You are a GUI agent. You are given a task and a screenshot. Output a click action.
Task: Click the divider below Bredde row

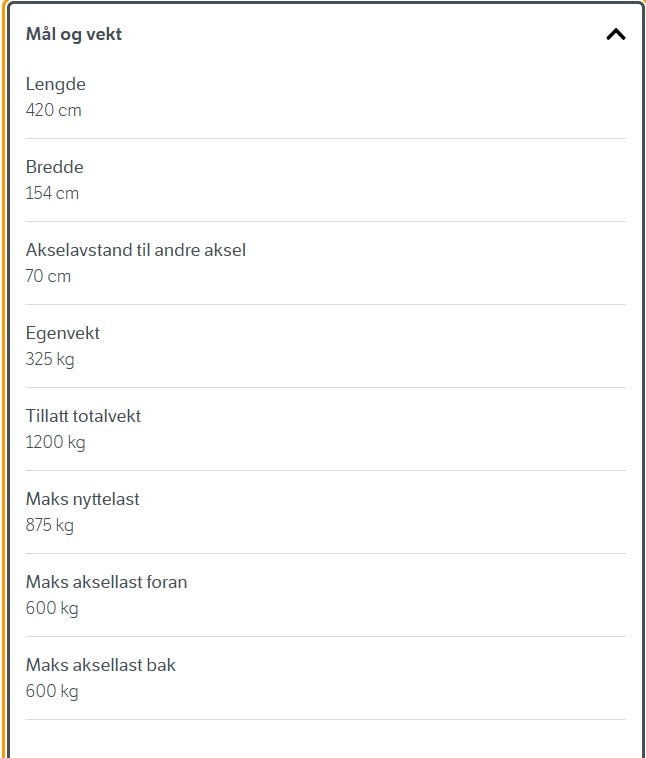[x=326, y=221]
